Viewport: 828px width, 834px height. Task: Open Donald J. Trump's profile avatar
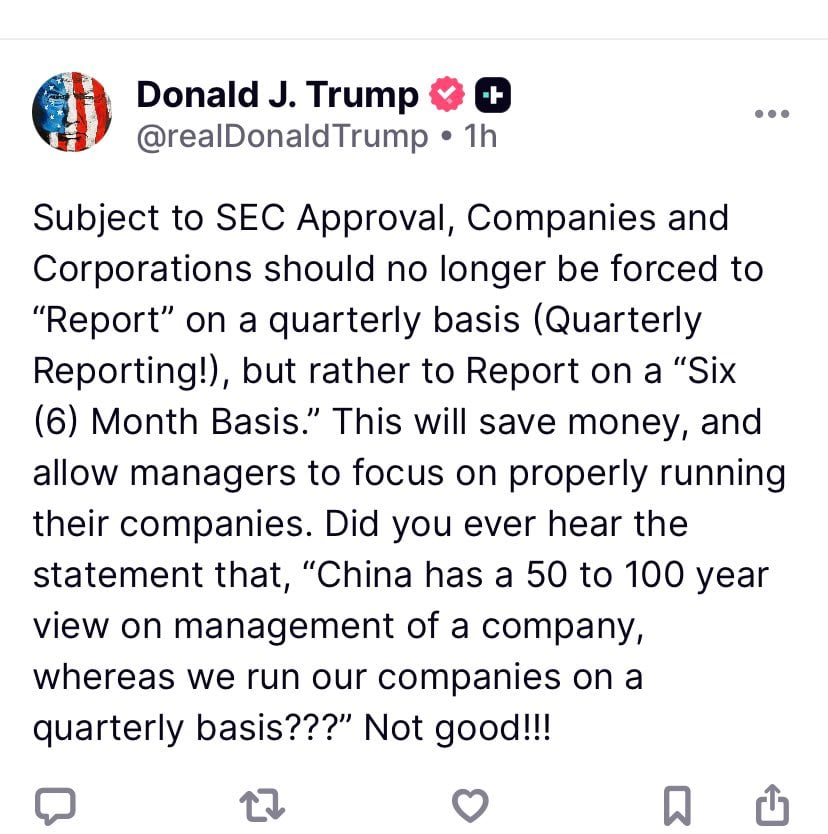(72, 110)
